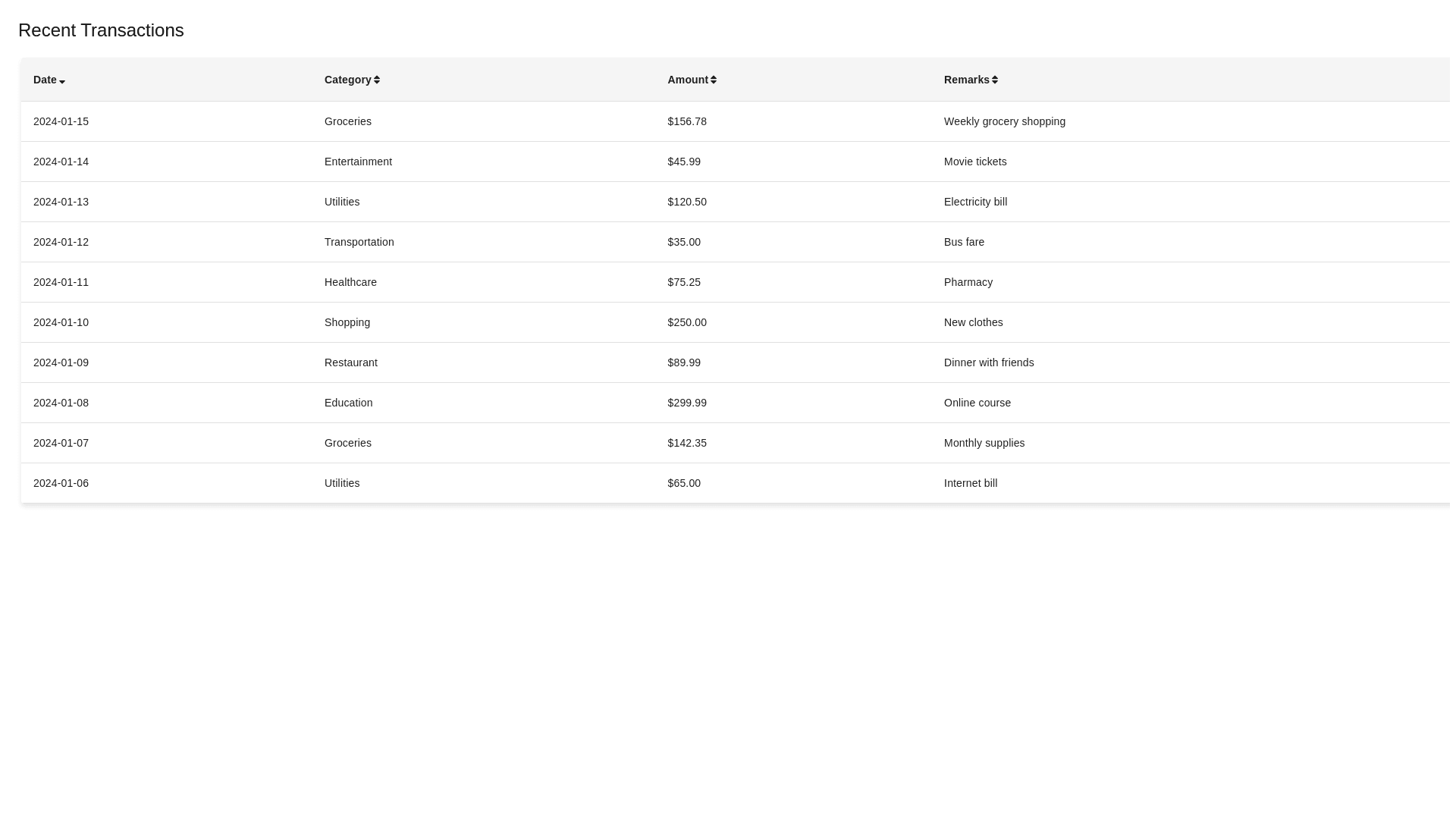Viewport: 1456px width, 819px height.
Task: Select the 2024-01-06 date cell
Action: click(x=61, y=483)
